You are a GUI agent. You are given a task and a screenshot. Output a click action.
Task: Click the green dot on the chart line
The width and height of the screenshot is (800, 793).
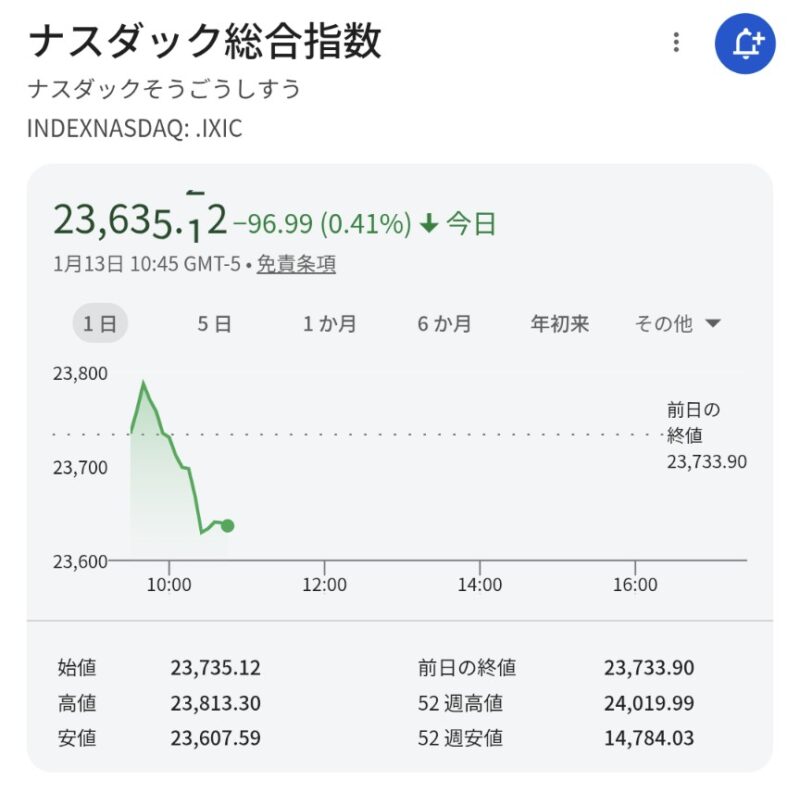[x=228, y=525]
